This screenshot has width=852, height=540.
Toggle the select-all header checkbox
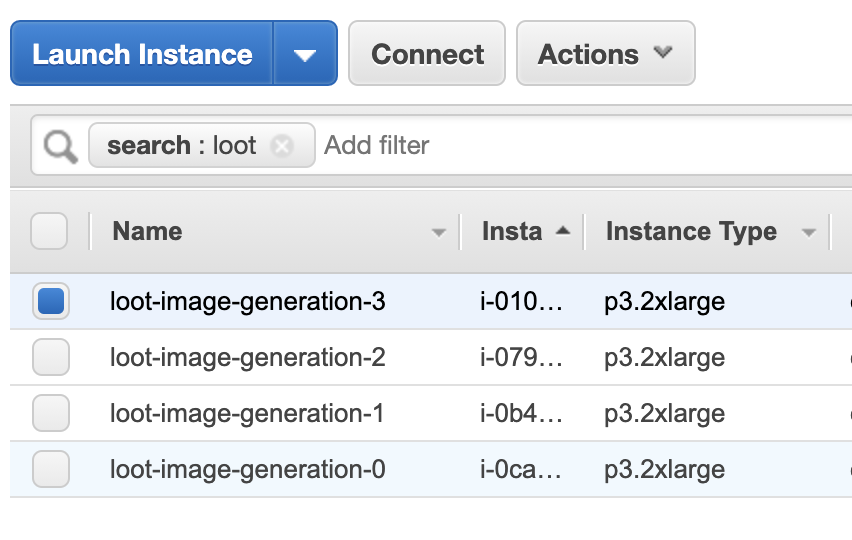49,231
